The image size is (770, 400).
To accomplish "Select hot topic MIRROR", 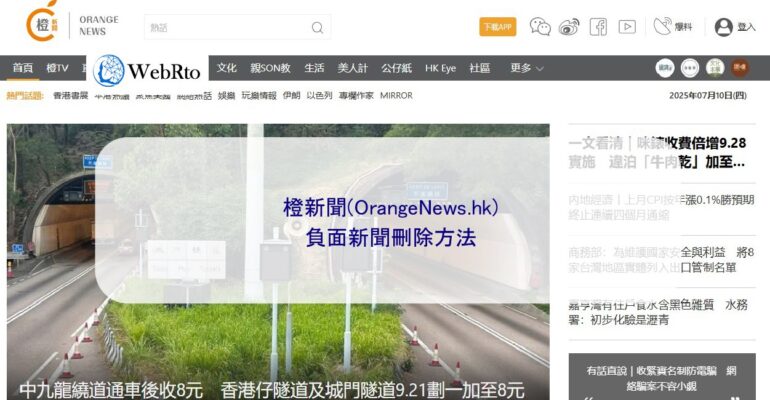I will (x=396, y=95).
